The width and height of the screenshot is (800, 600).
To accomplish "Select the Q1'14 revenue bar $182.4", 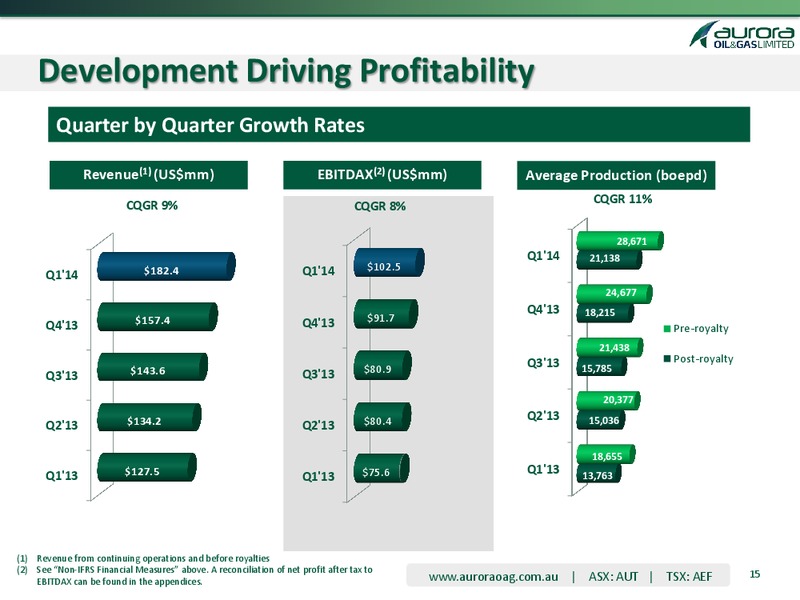I will 166,266.
